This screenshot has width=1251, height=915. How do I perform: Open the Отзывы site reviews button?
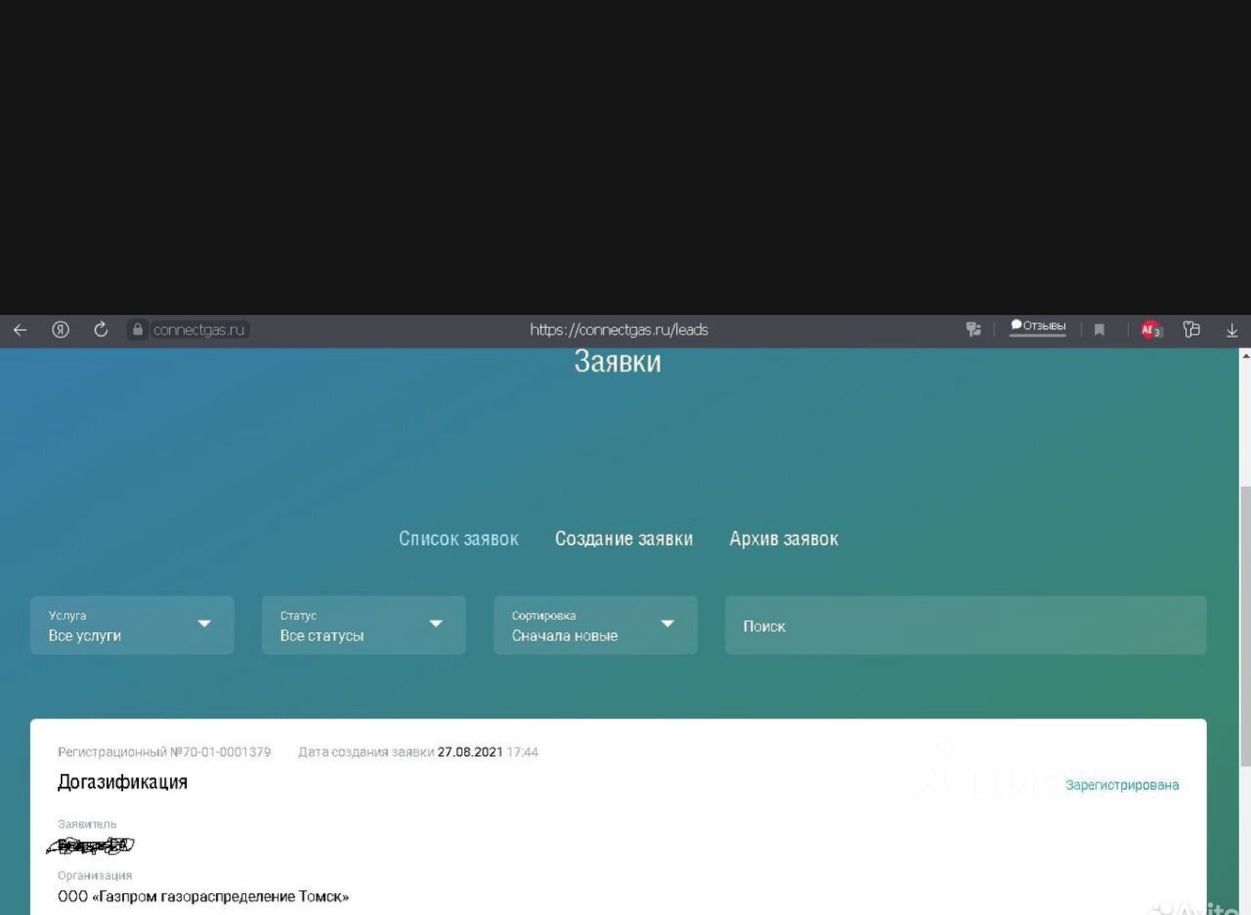(x=1038, y=327)
